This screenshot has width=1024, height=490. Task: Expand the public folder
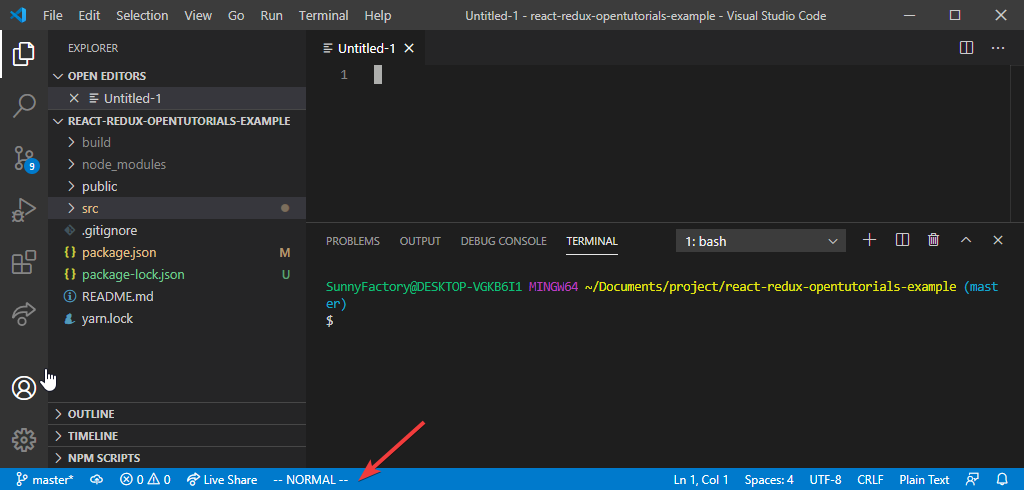177,186
